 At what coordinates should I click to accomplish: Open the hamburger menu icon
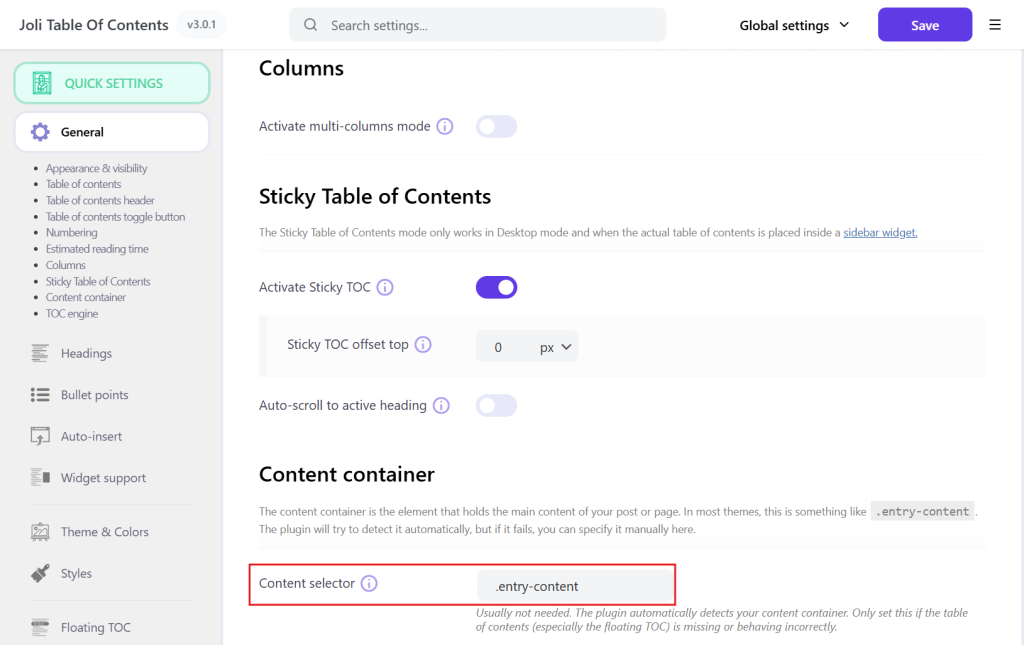tap(995, 25)
